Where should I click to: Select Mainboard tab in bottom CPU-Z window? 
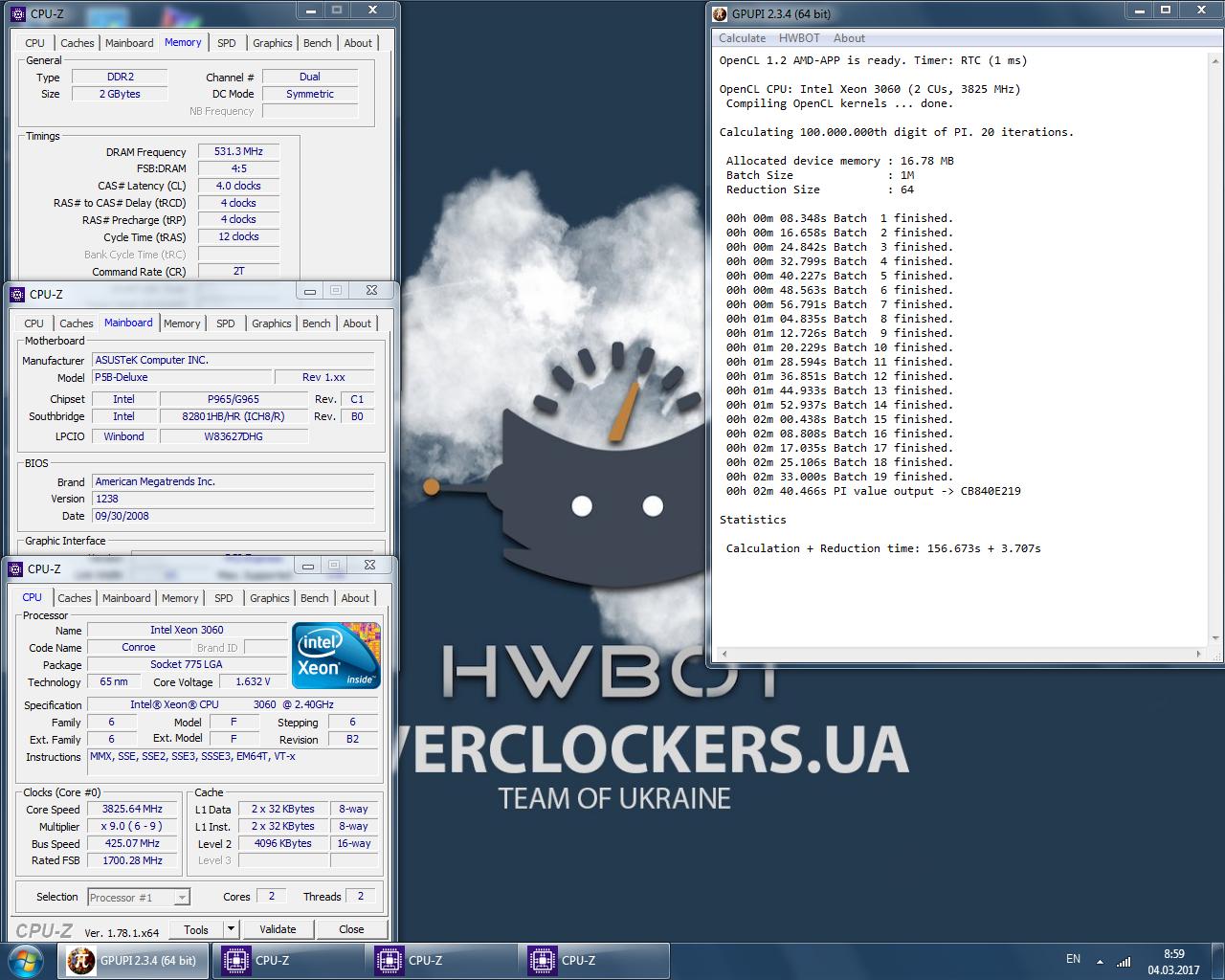coord(126,598)
